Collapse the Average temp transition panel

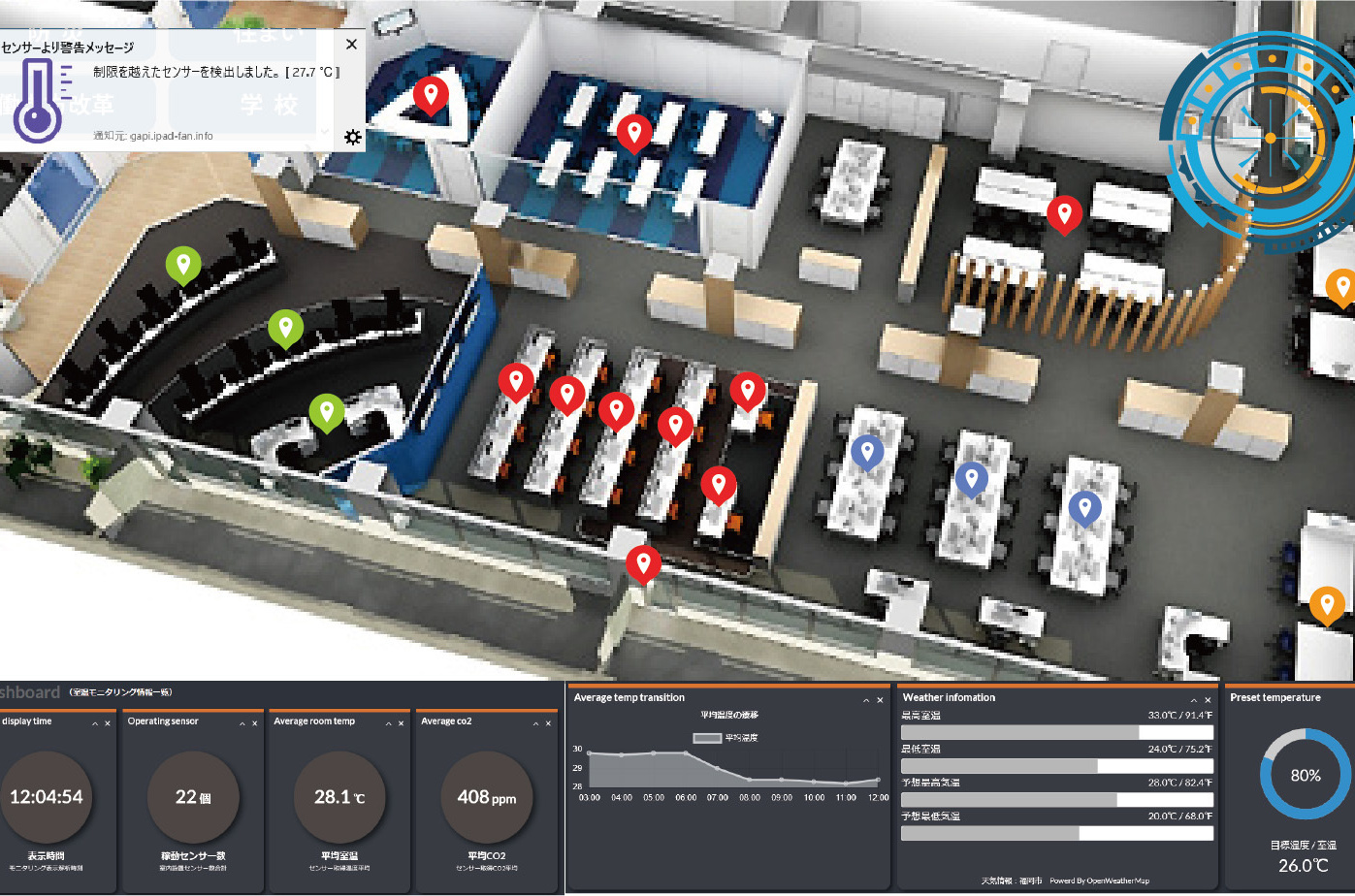click(866, 700)
